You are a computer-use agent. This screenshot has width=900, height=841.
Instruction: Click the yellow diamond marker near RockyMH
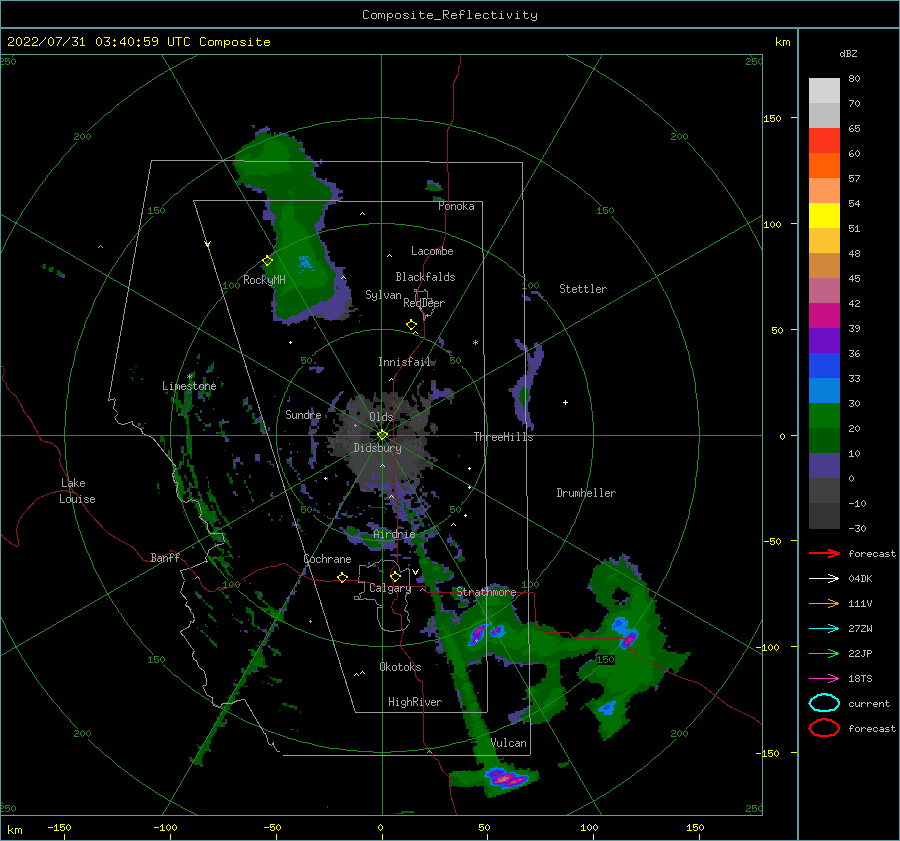coord(267,261)
